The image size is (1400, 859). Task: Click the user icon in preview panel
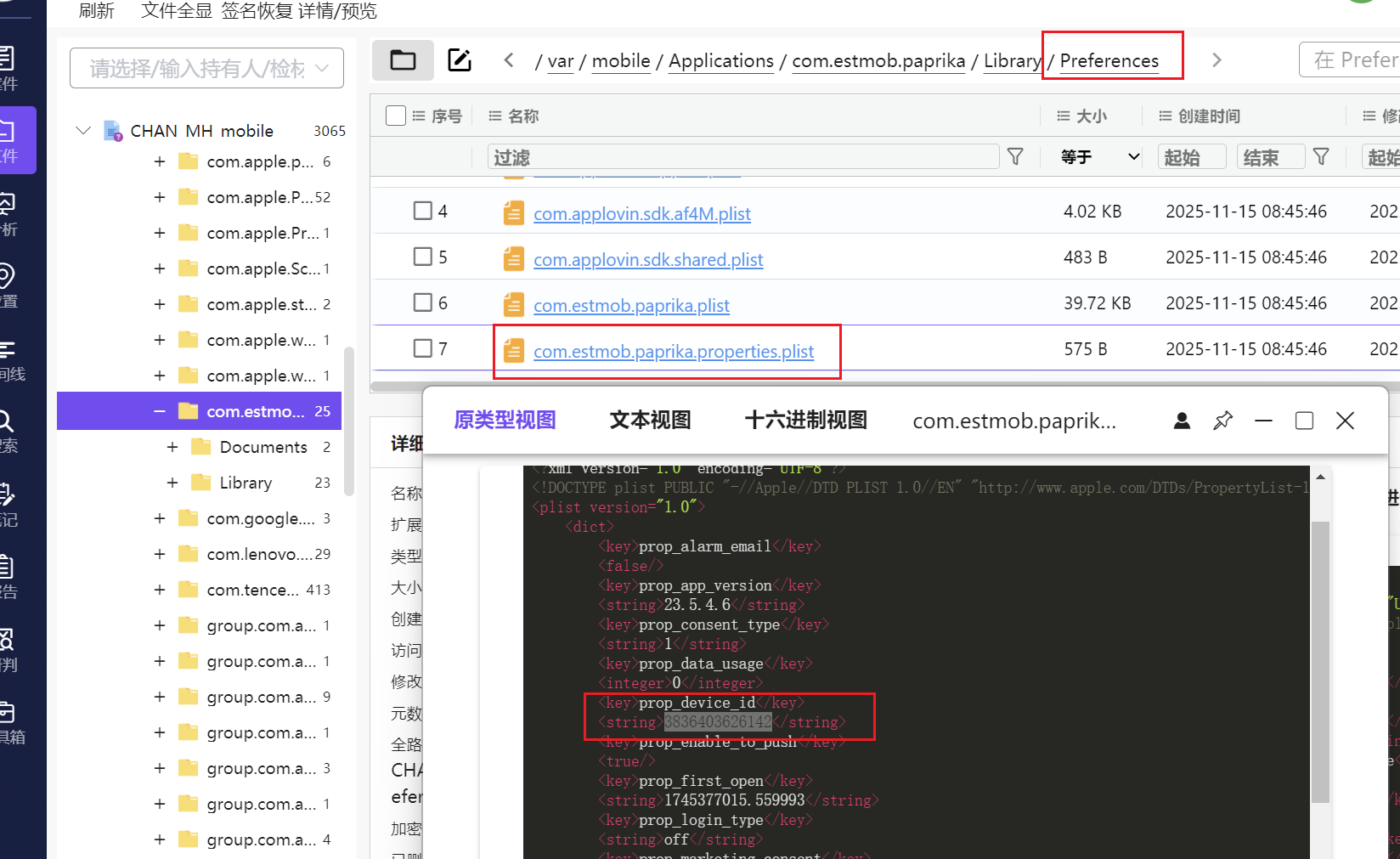[x=1182, y=421]
